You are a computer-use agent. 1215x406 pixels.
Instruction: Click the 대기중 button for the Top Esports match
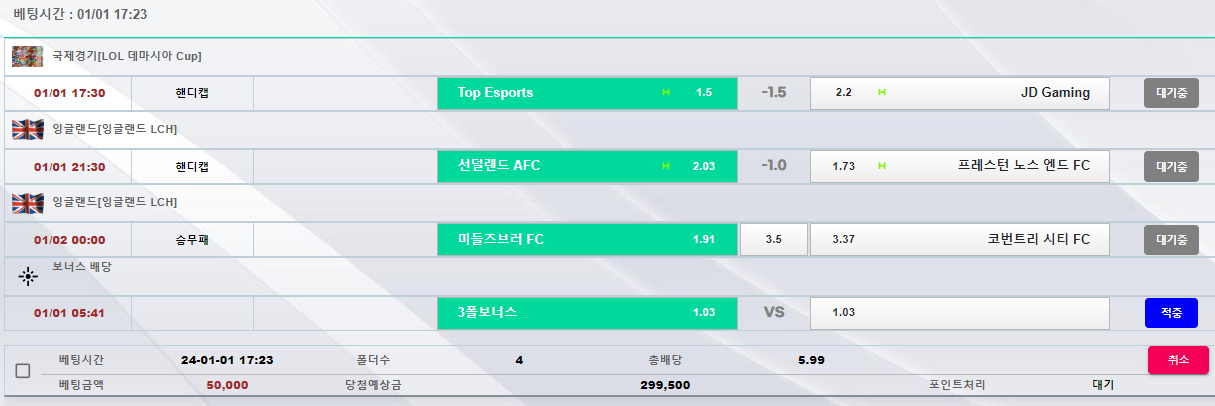tap(1171, 93)
